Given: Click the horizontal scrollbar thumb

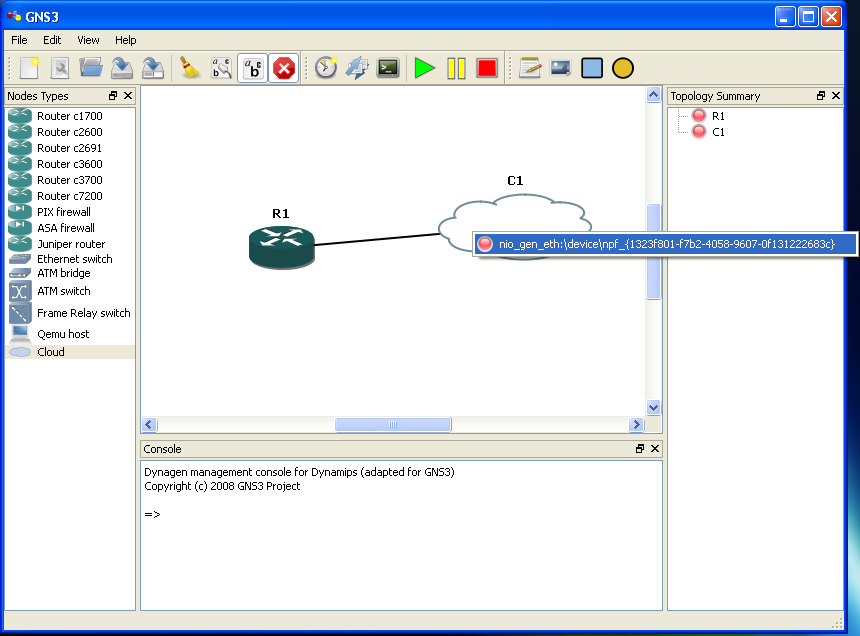Looking at the screenshot, I should pyautogui.click(x=393, y=424).
